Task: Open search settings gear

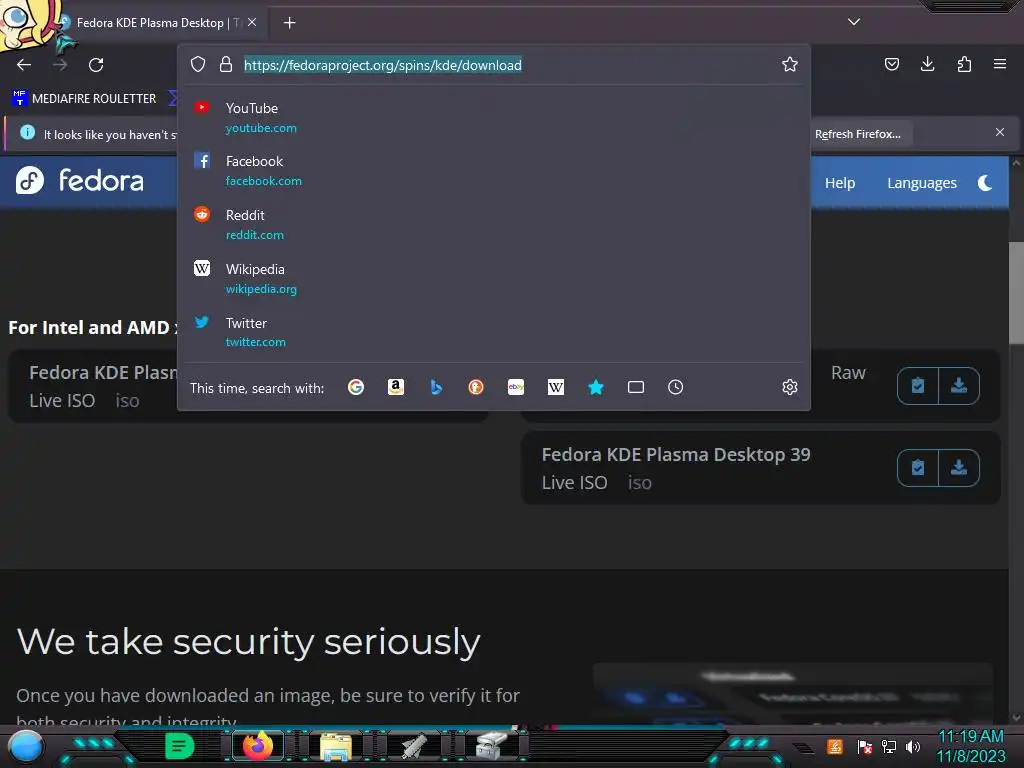Action: [x=790, y=387]
